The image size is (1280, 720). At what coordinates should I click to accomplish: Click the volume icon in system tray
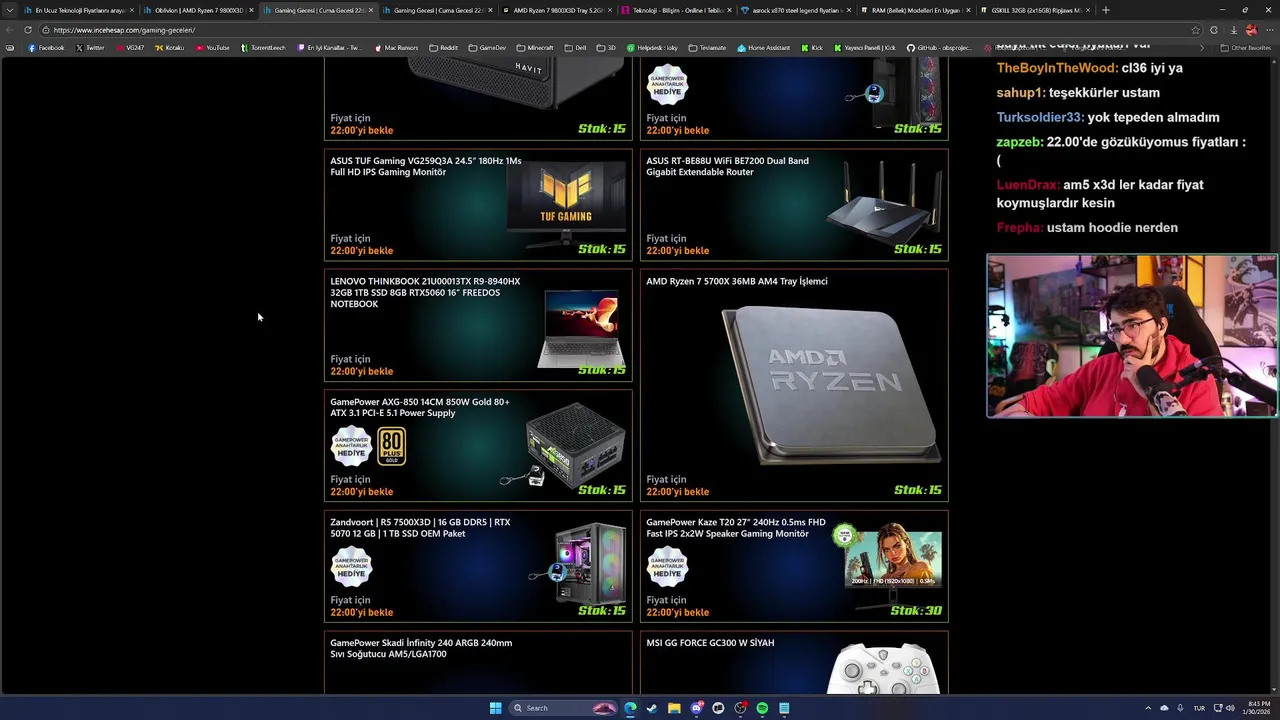coord(1230,708)
